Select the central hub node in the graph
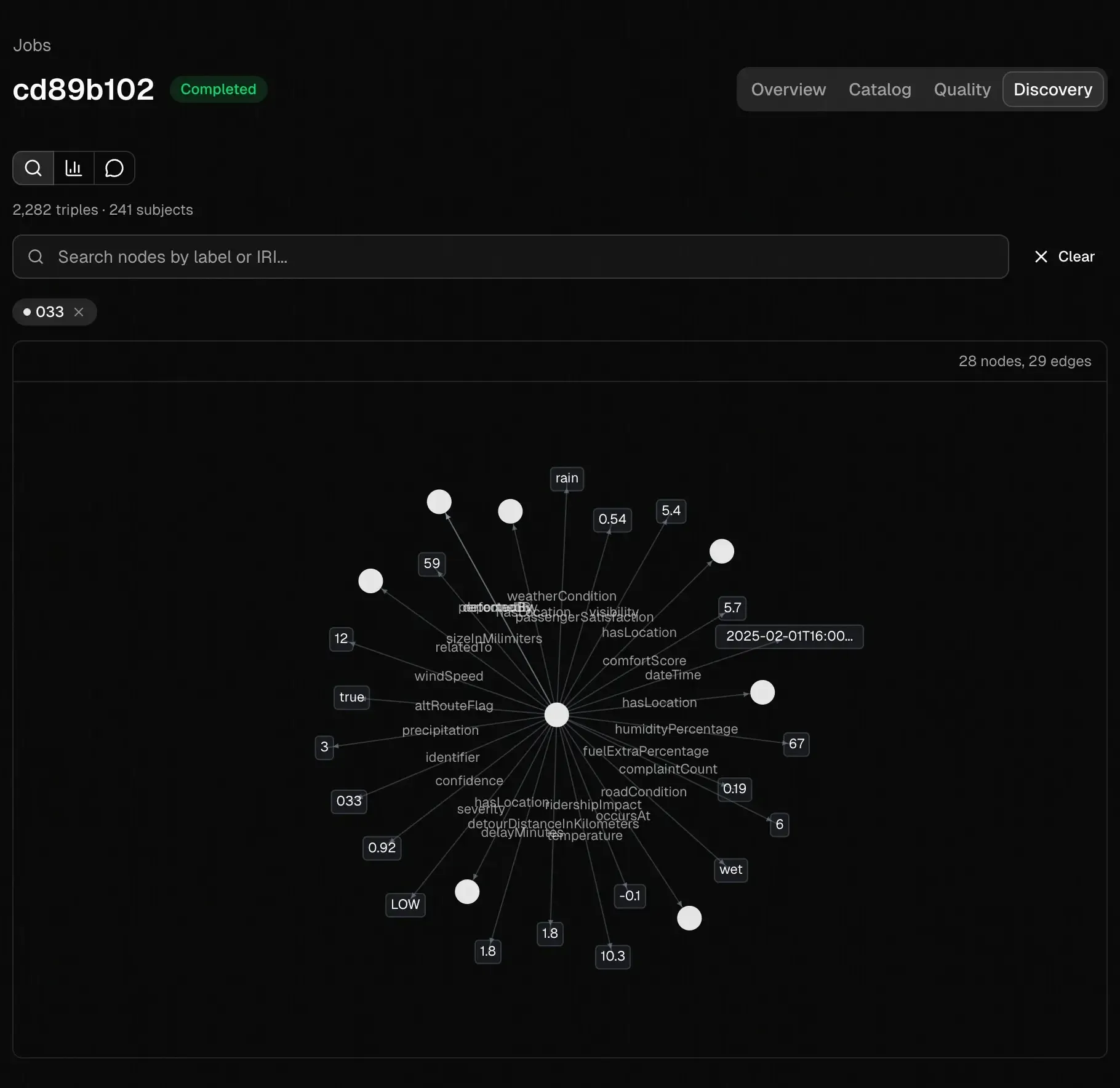This screenshot has width=1120, height=1088. [556, 714]
